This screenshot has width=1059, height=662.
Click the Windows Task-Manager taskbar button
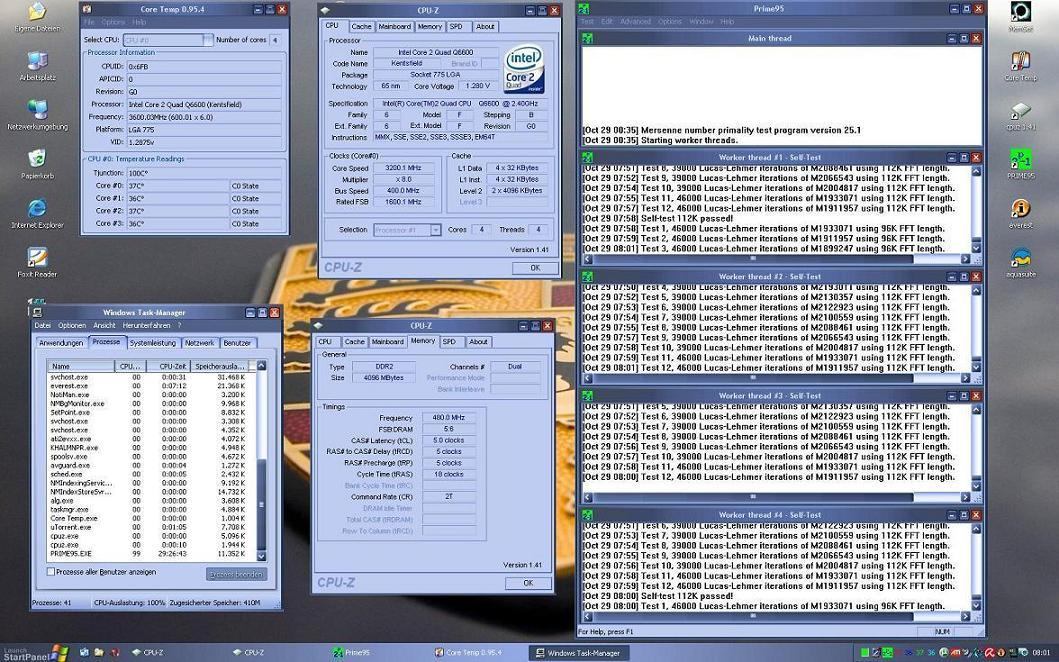579,653
